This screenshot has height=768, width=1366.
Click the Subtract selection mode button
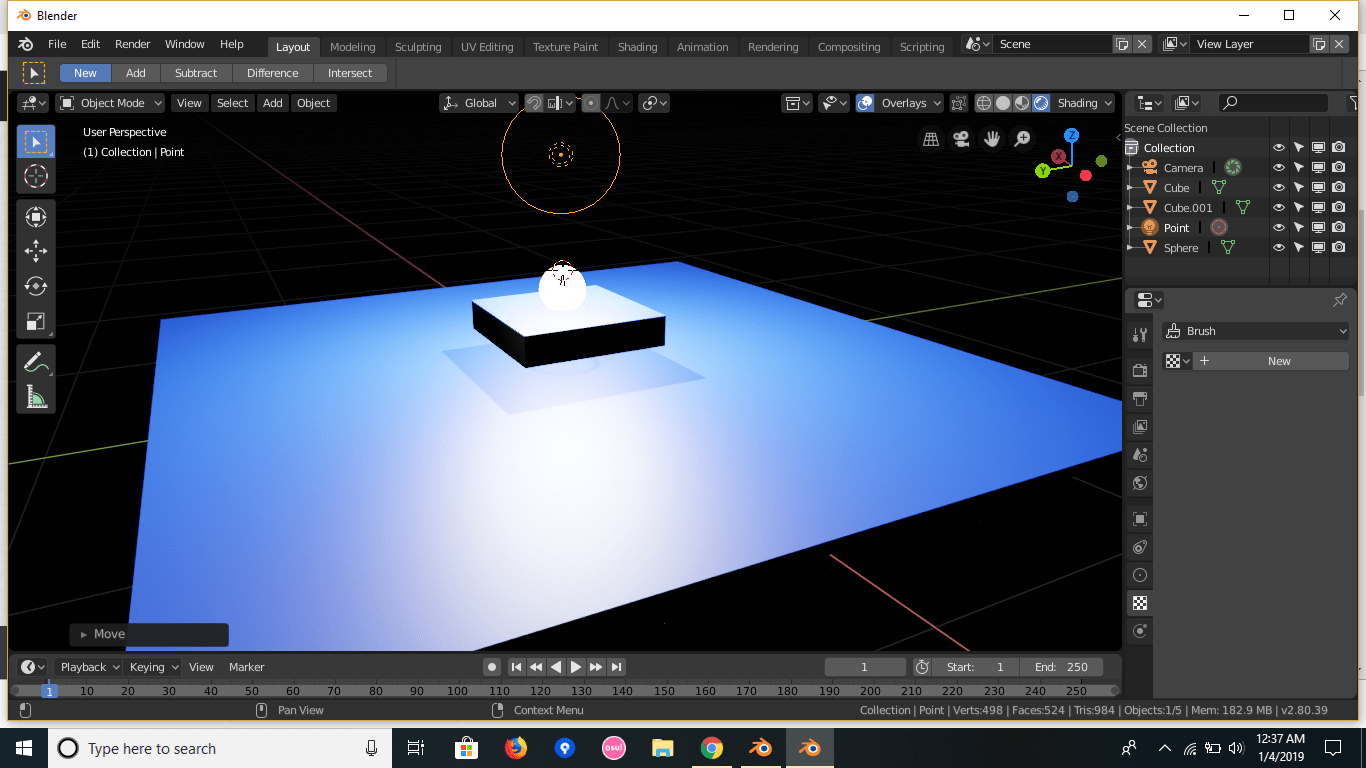pyautogui.click(x=196, y=72)
